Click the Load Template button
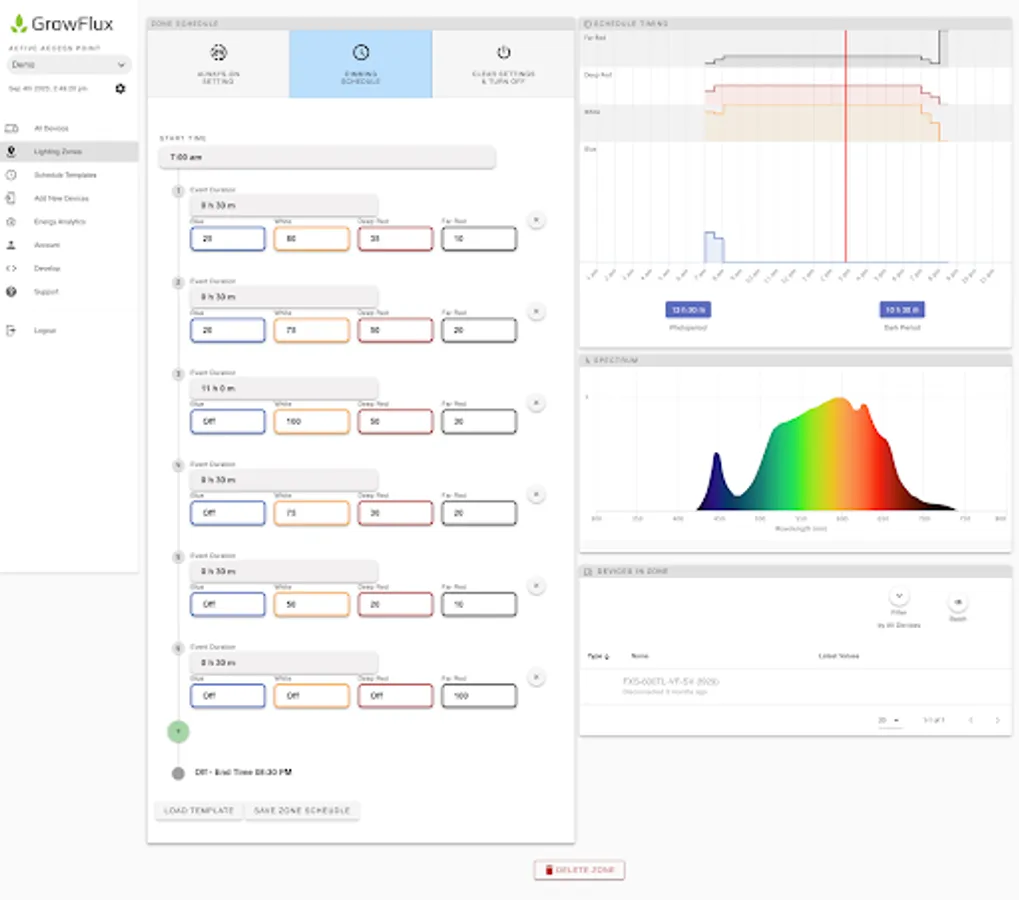 pos(199,810)
